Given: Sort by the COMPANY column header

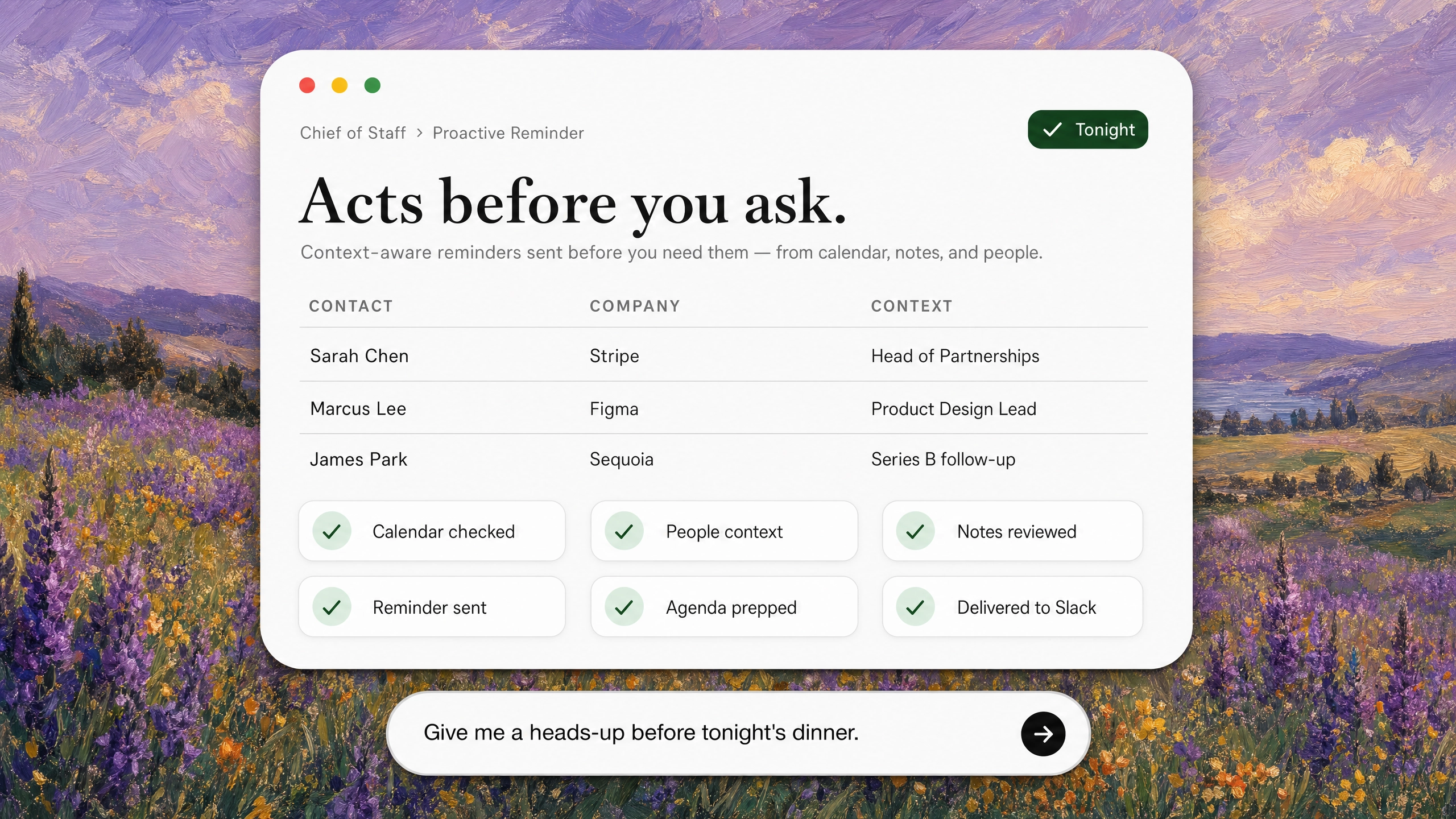Looking at the screenshot, I should click(x=635, y=306).
